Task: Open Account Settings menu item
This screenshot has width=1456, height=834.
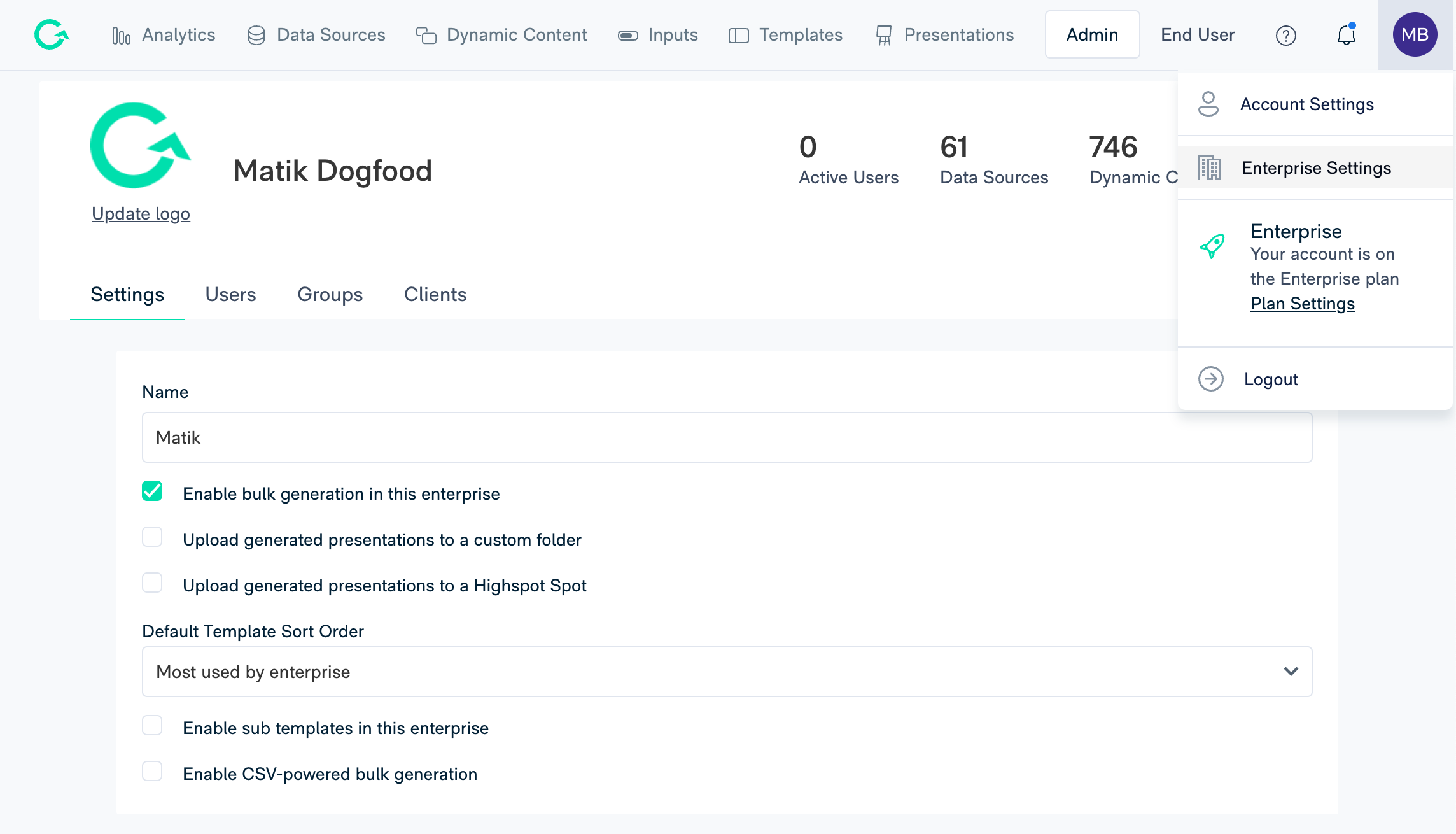Action: [x=1307, y=103]
